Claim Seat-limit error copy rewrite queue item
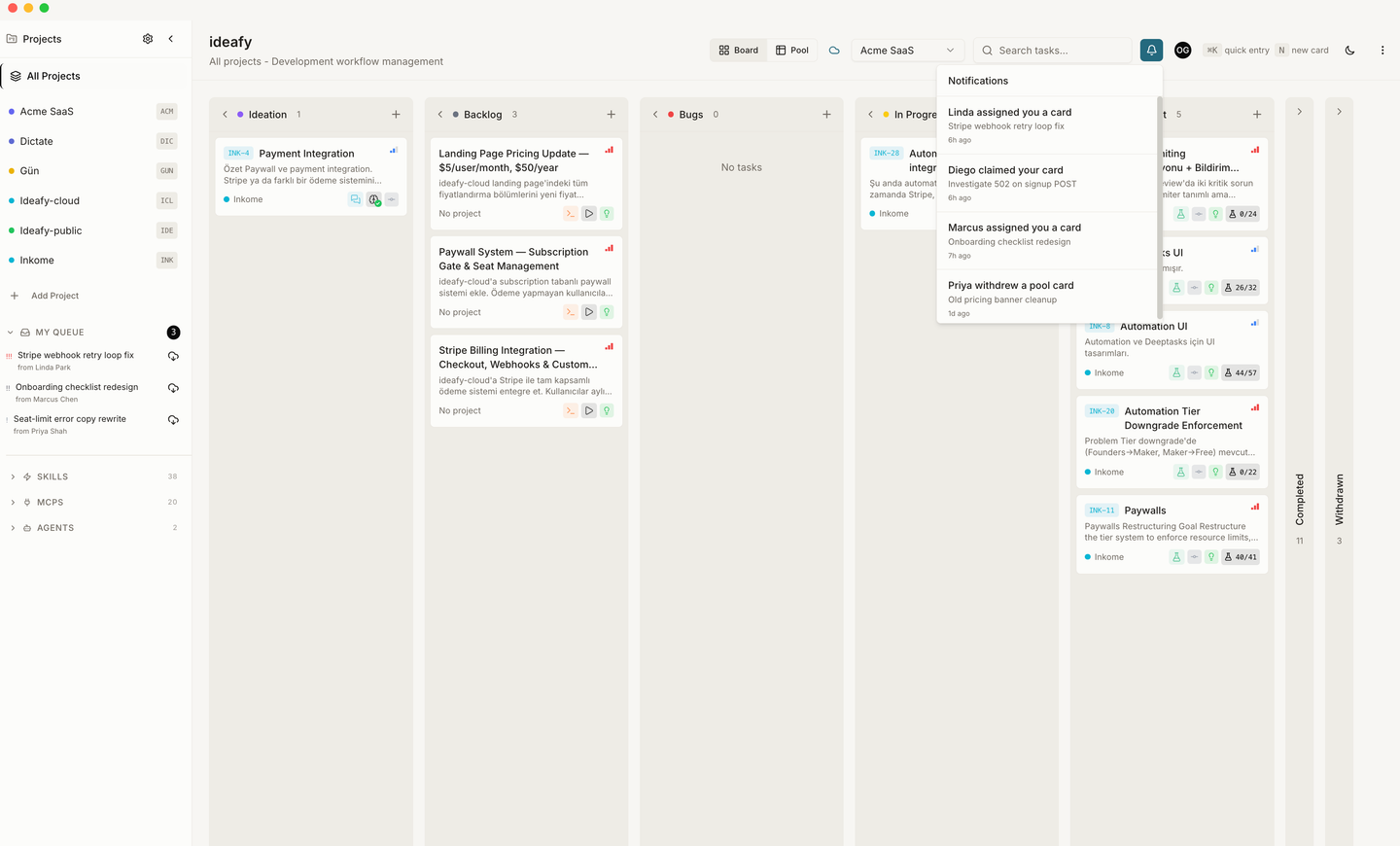Viewport: 1400px width, 846px height. (173, 420)
